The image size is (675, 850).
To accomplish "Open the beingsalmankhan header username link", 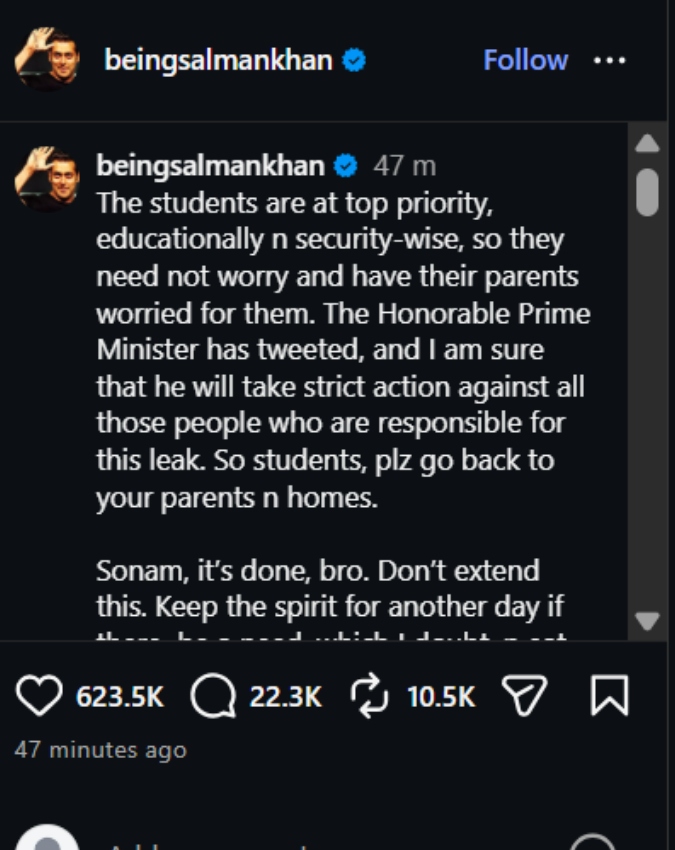I will [218, 60].
